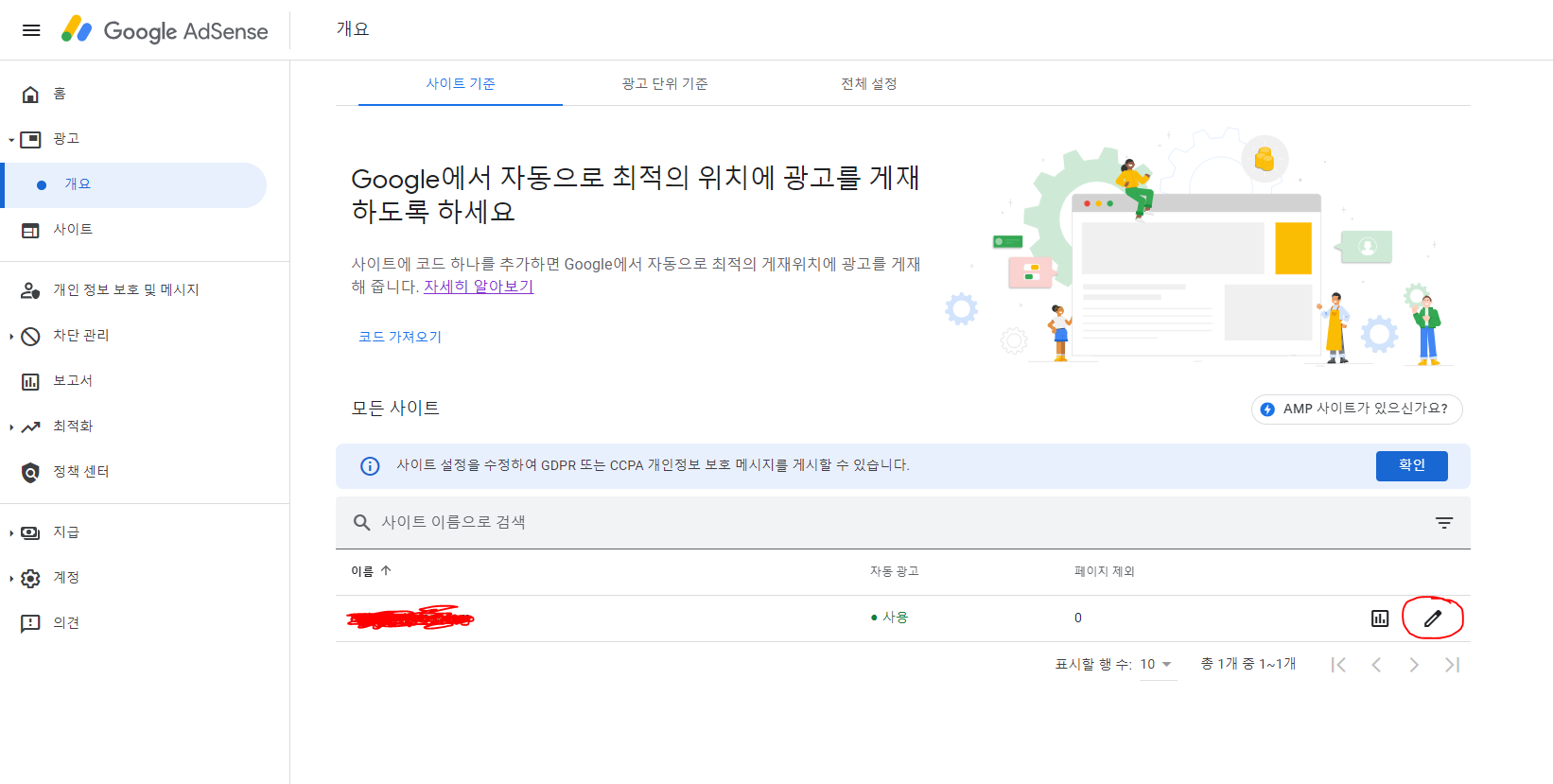This screenshot has width=1553, height=784.
Task: Expand the 최적화 sidebar section arrow
Action: tap(11, 427)
